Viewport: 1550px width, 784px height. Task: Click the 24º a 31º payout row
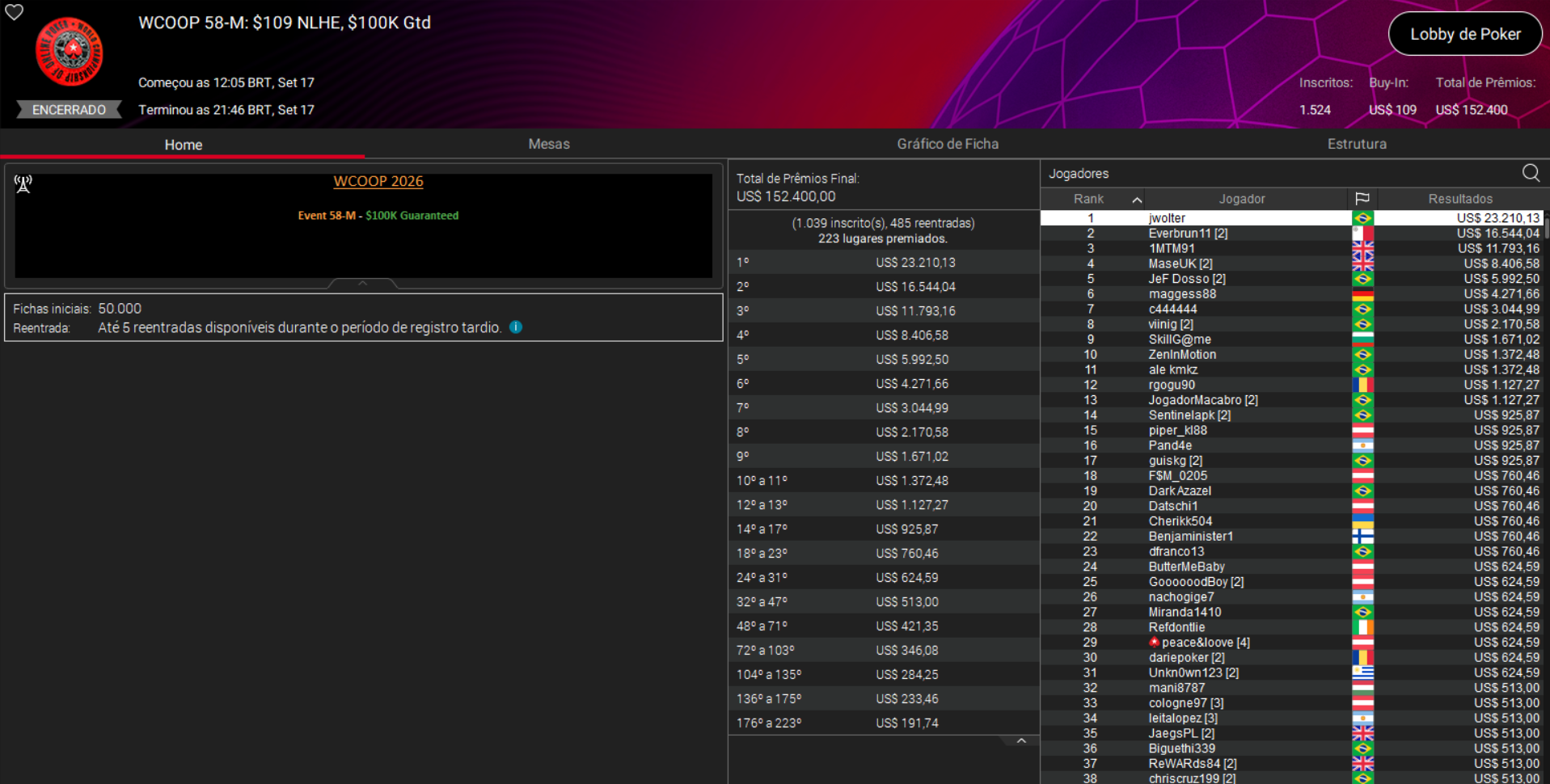(884, 578)
